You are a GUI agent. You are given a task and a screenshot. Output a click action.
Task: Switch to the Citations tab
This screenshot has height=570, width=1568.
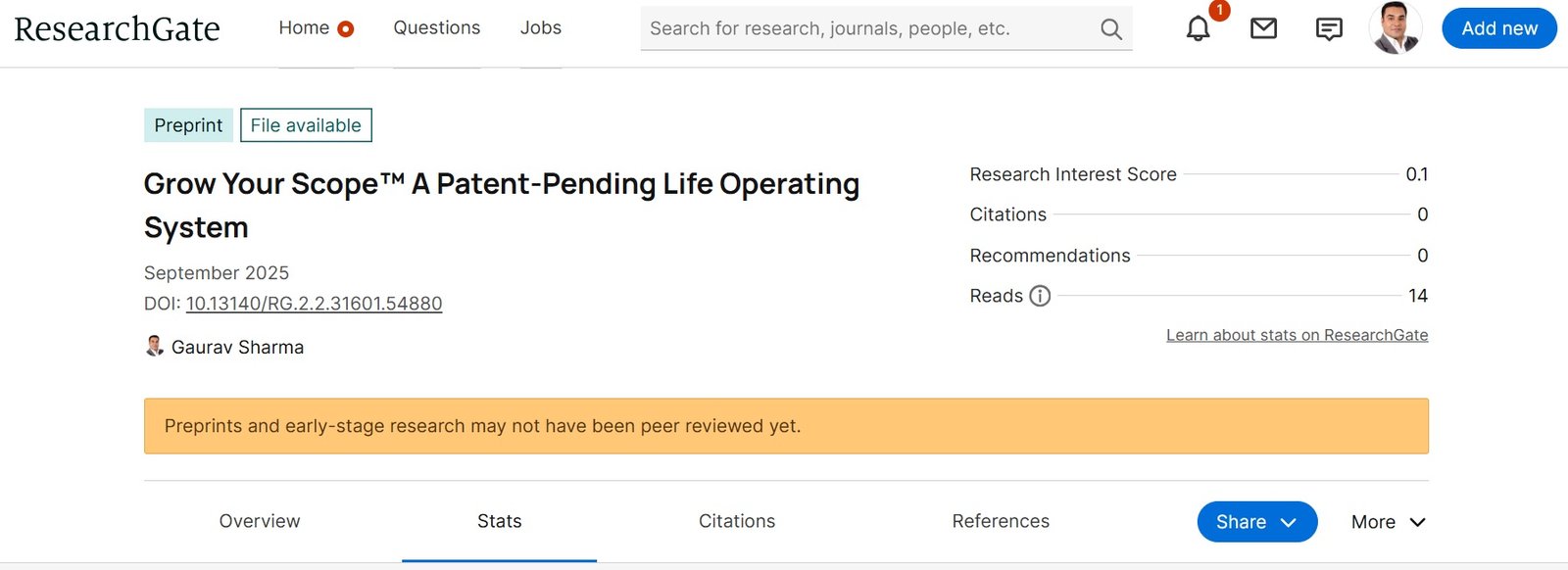point(737,521)
